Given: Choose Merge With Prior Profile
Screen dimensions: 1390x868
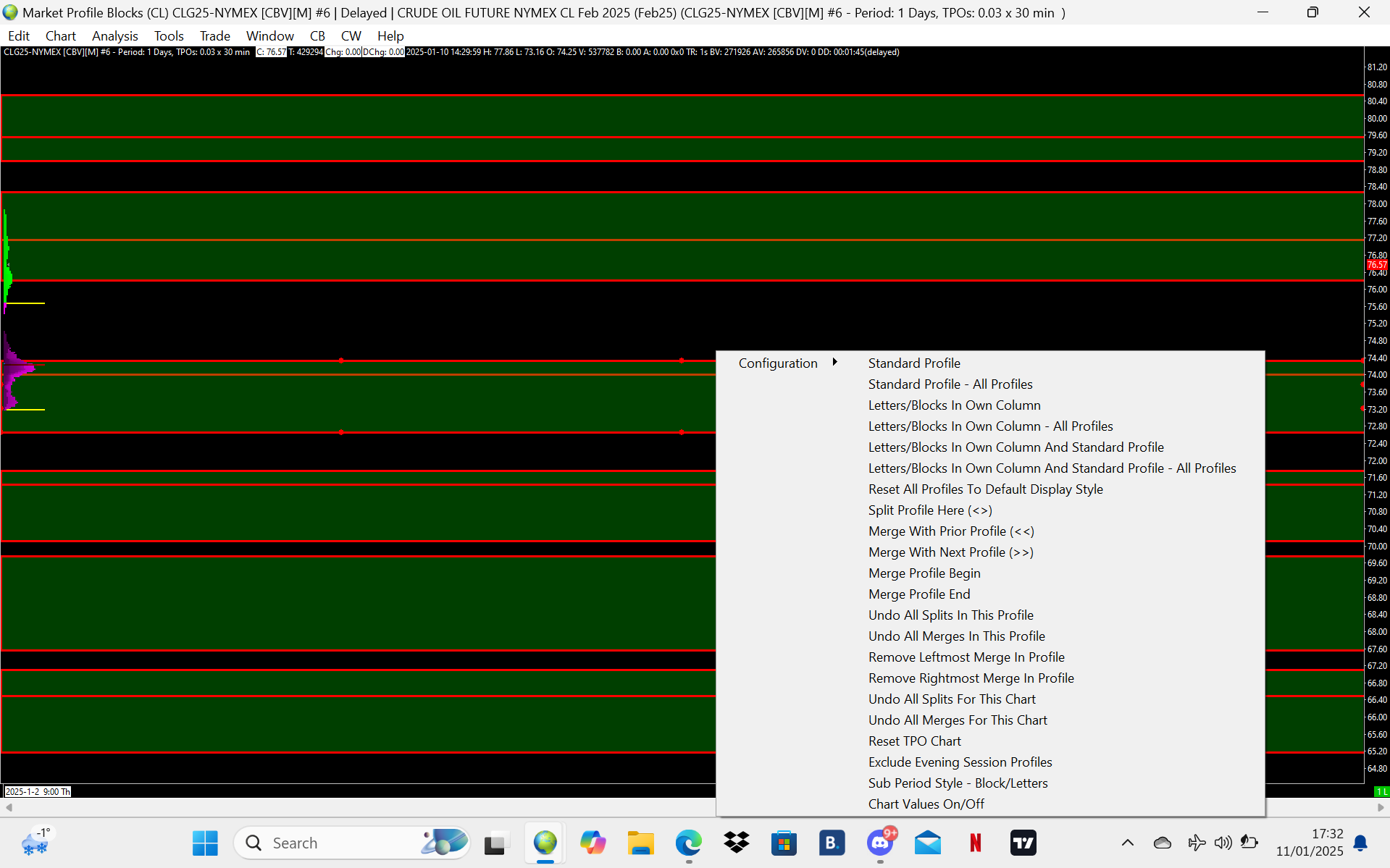Looking at the screenshot, I should [x=951, y=531].
